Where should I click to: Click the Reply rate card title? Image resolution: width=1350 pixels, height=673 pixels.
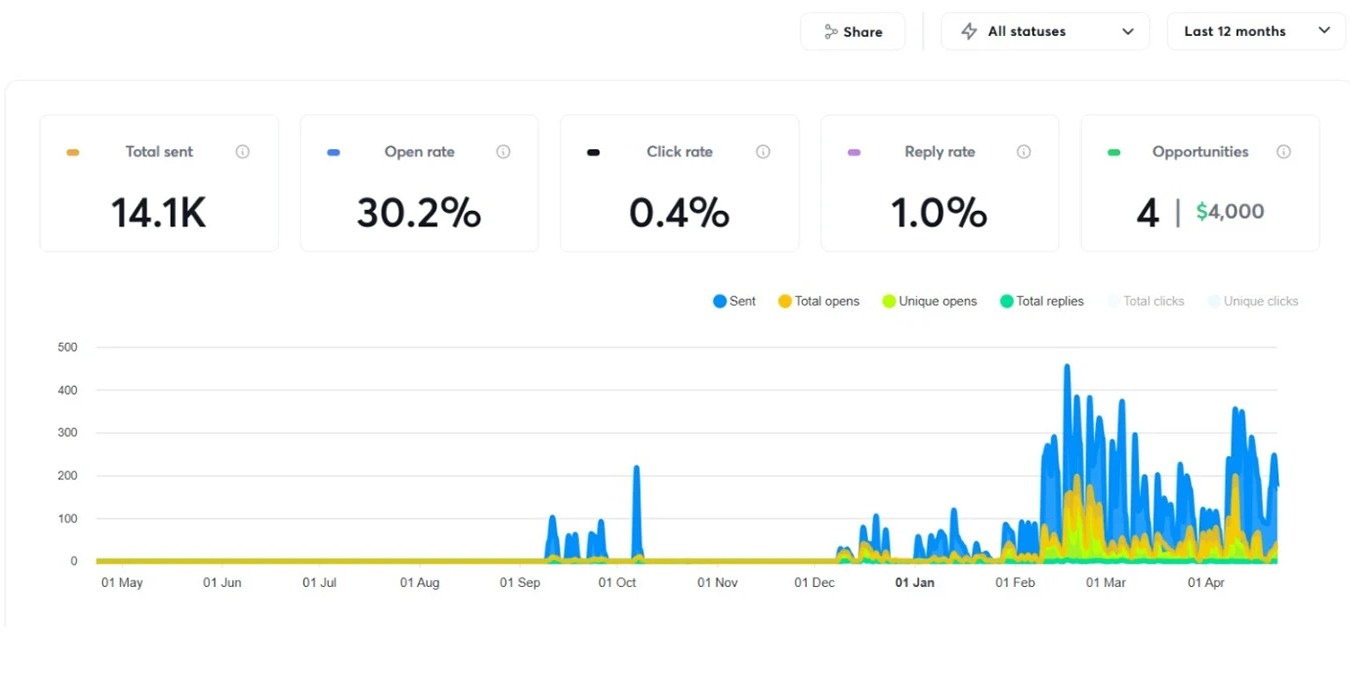(x=940, y=152)
